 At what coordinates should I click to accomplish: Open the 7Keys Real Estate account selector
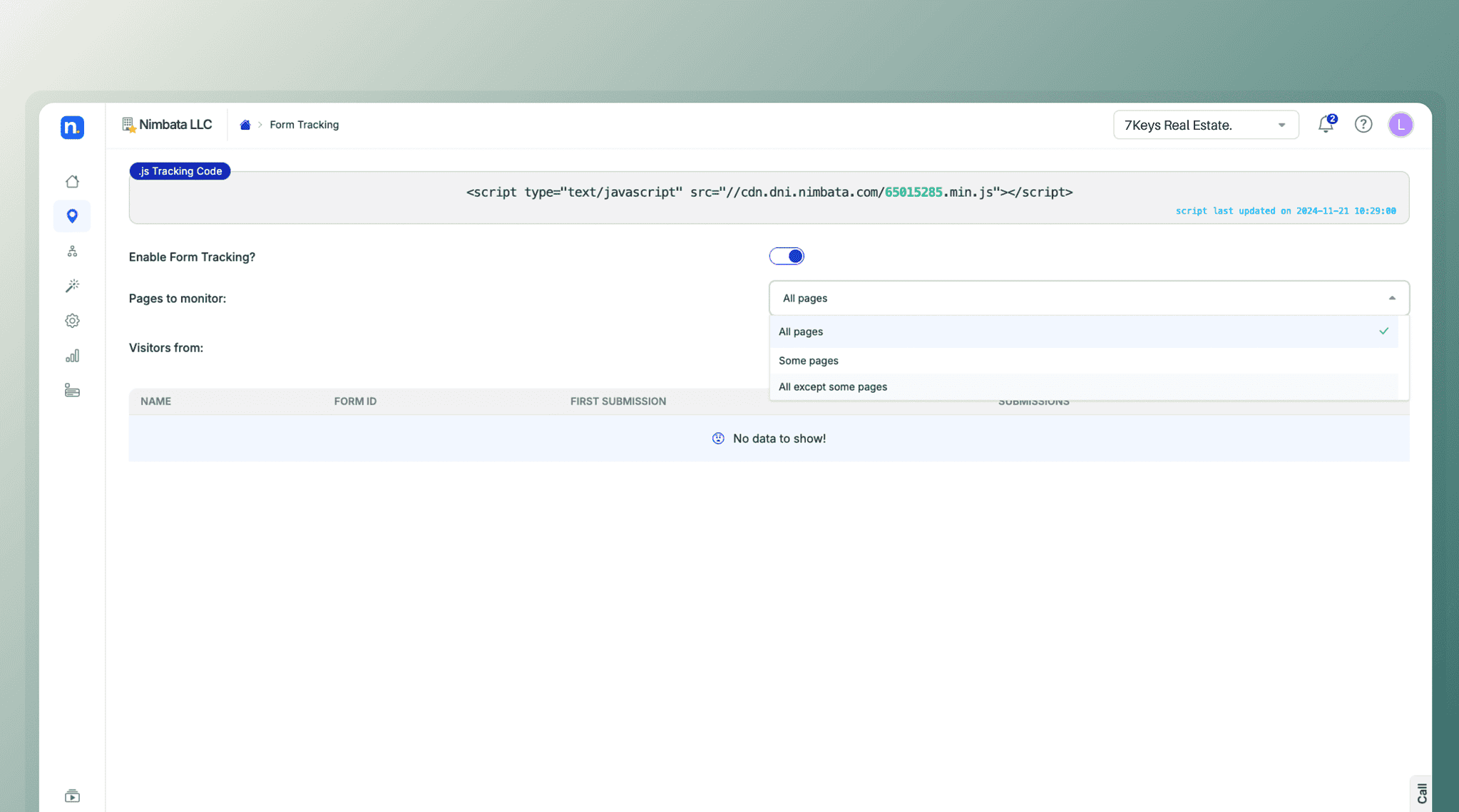[1204, 124]
